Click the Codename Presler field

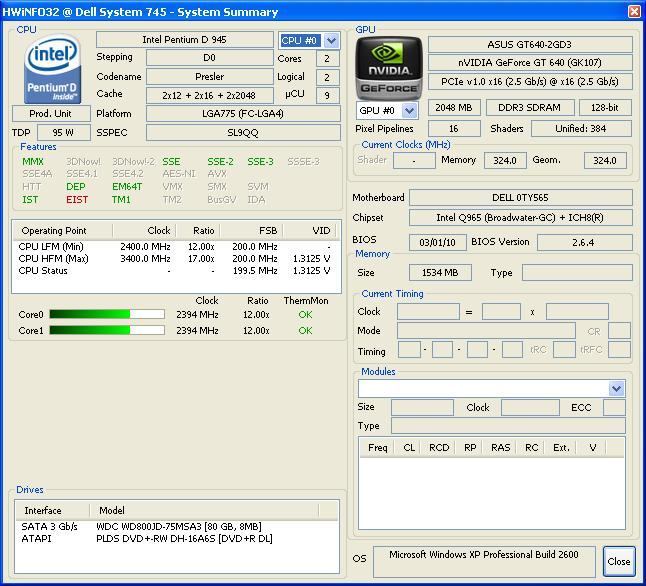(x=209, y=77)
